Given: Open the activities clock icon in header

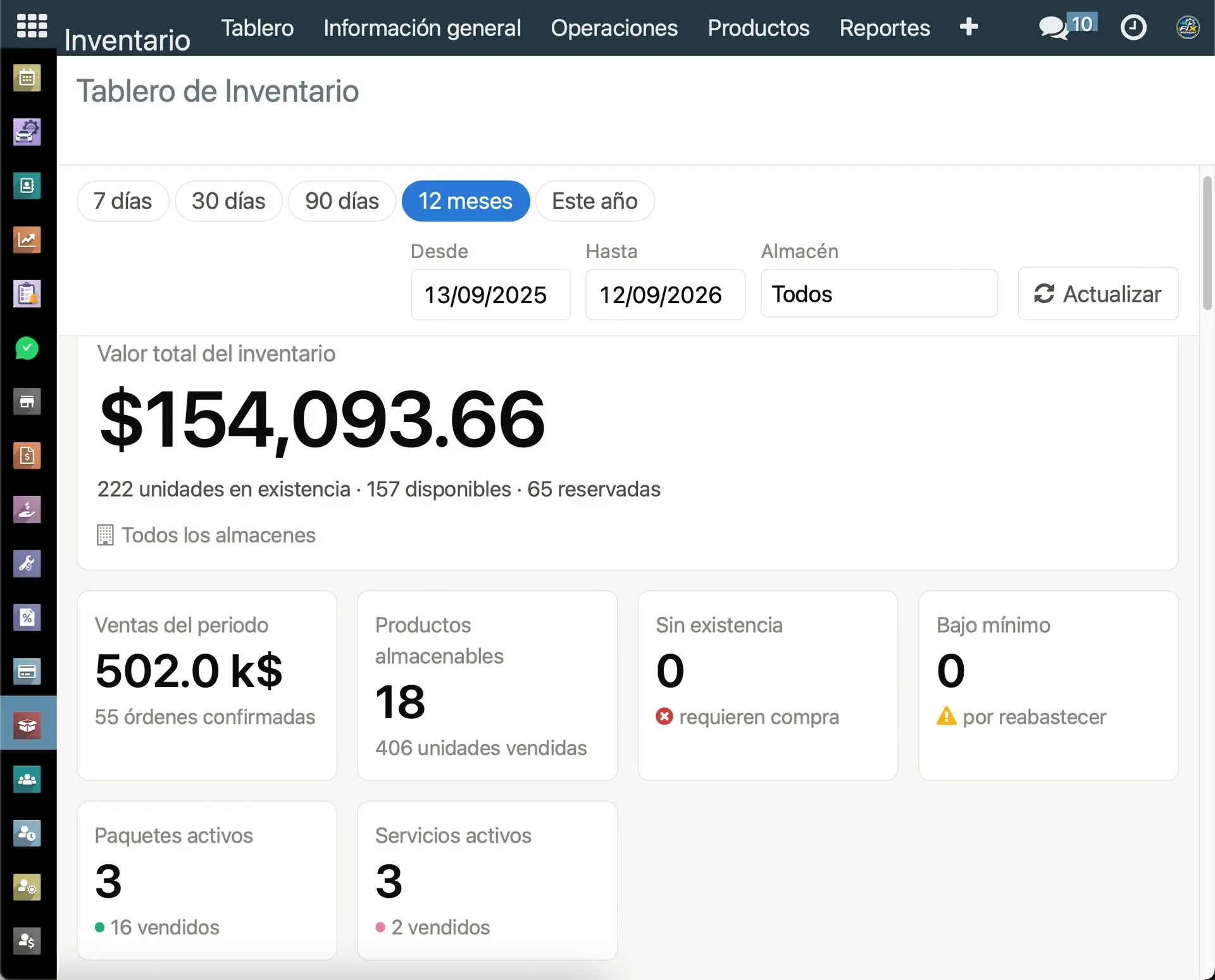Looking at the screenshot, I should [x=1133, y=27].
